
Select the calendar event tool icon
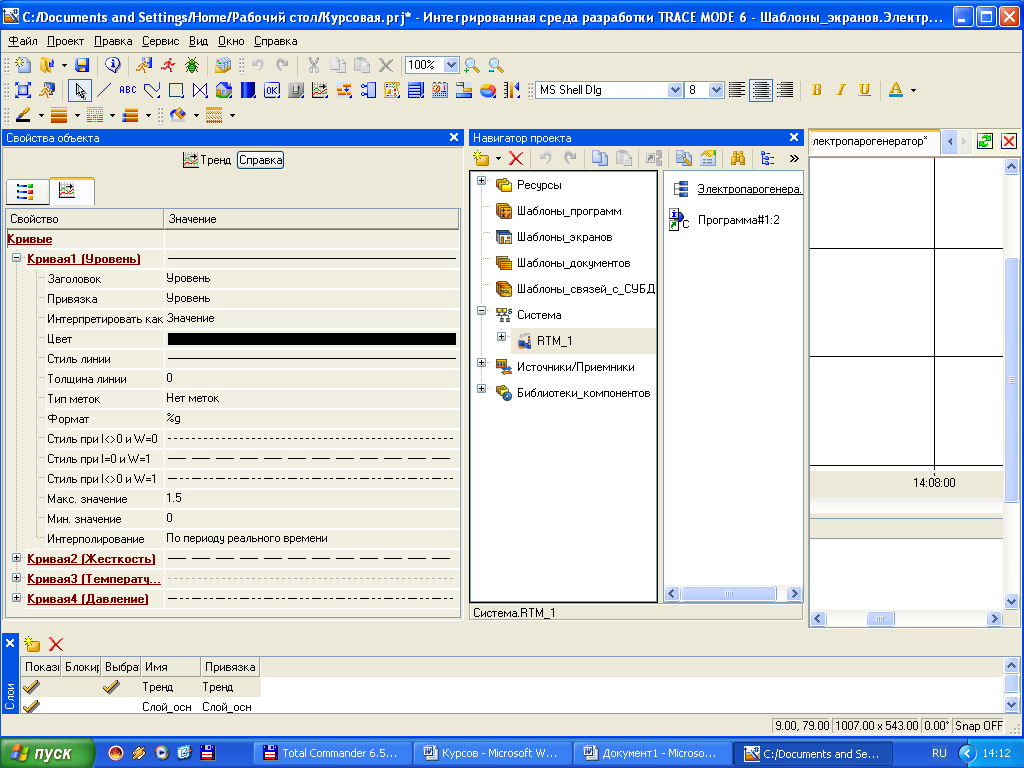click(x=440, y=90)
